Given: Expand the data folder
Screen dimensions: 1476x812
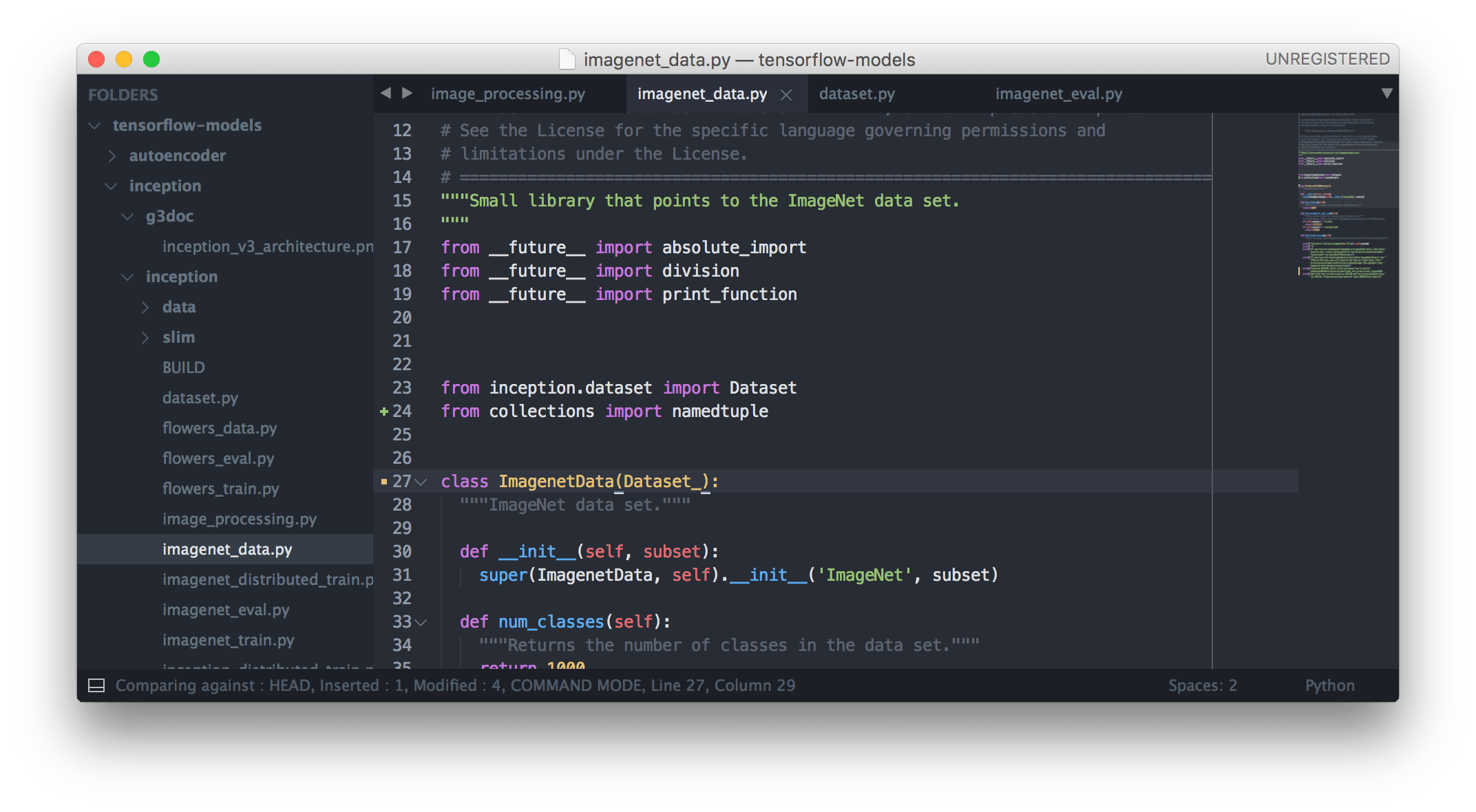Looking at the screenshot, I should coord(145,307).
